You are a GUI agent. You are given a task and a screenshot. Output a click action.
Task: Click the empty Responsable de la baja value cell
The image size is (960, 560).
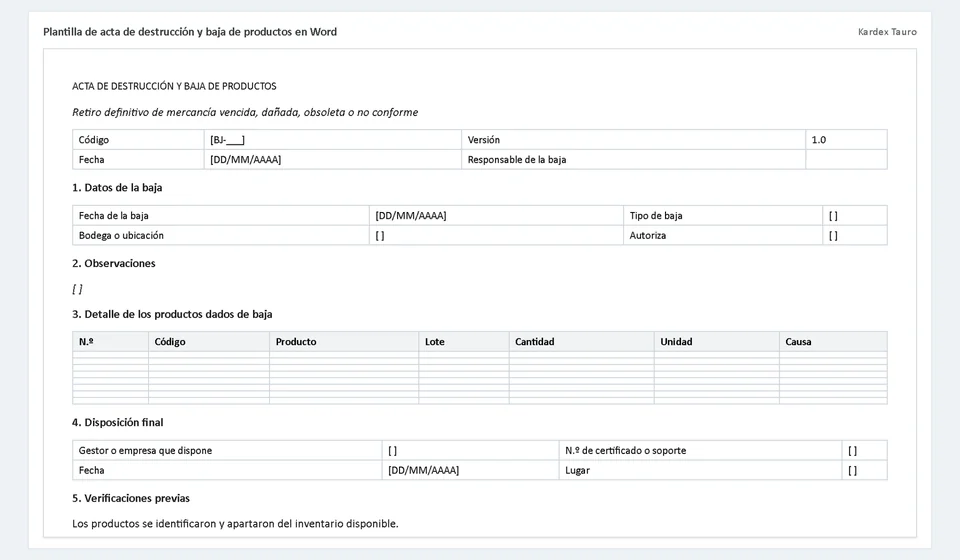pos(846,159)
